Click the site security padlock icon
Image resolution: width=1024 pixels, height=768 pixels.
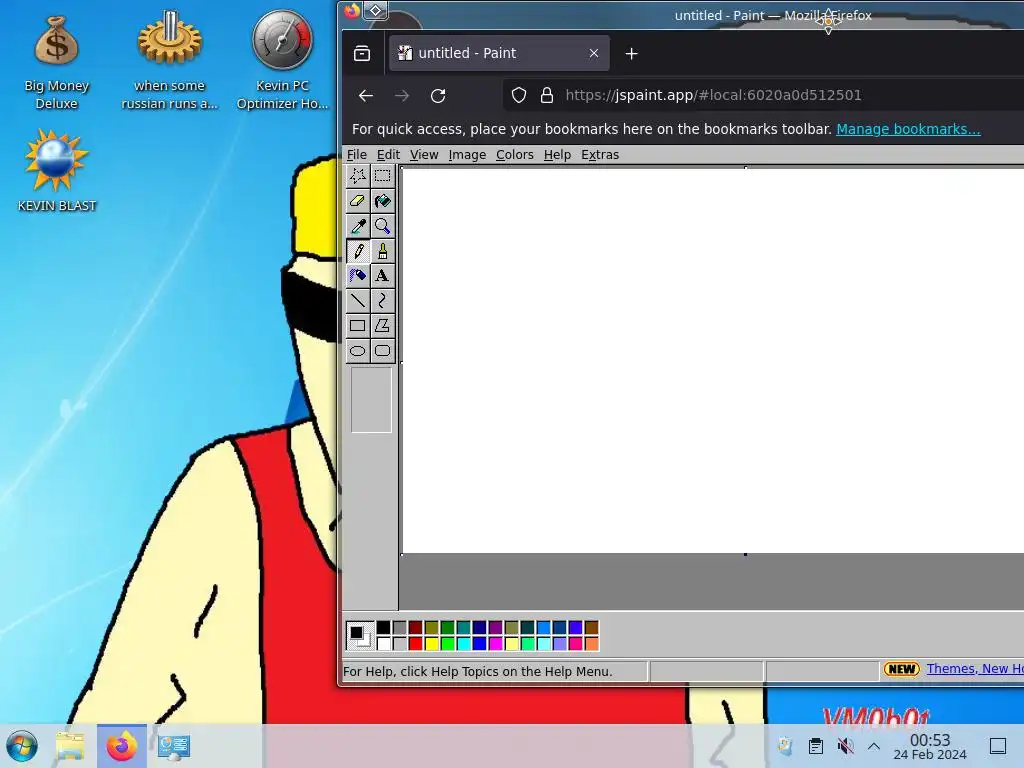click(x=547, y=95)
